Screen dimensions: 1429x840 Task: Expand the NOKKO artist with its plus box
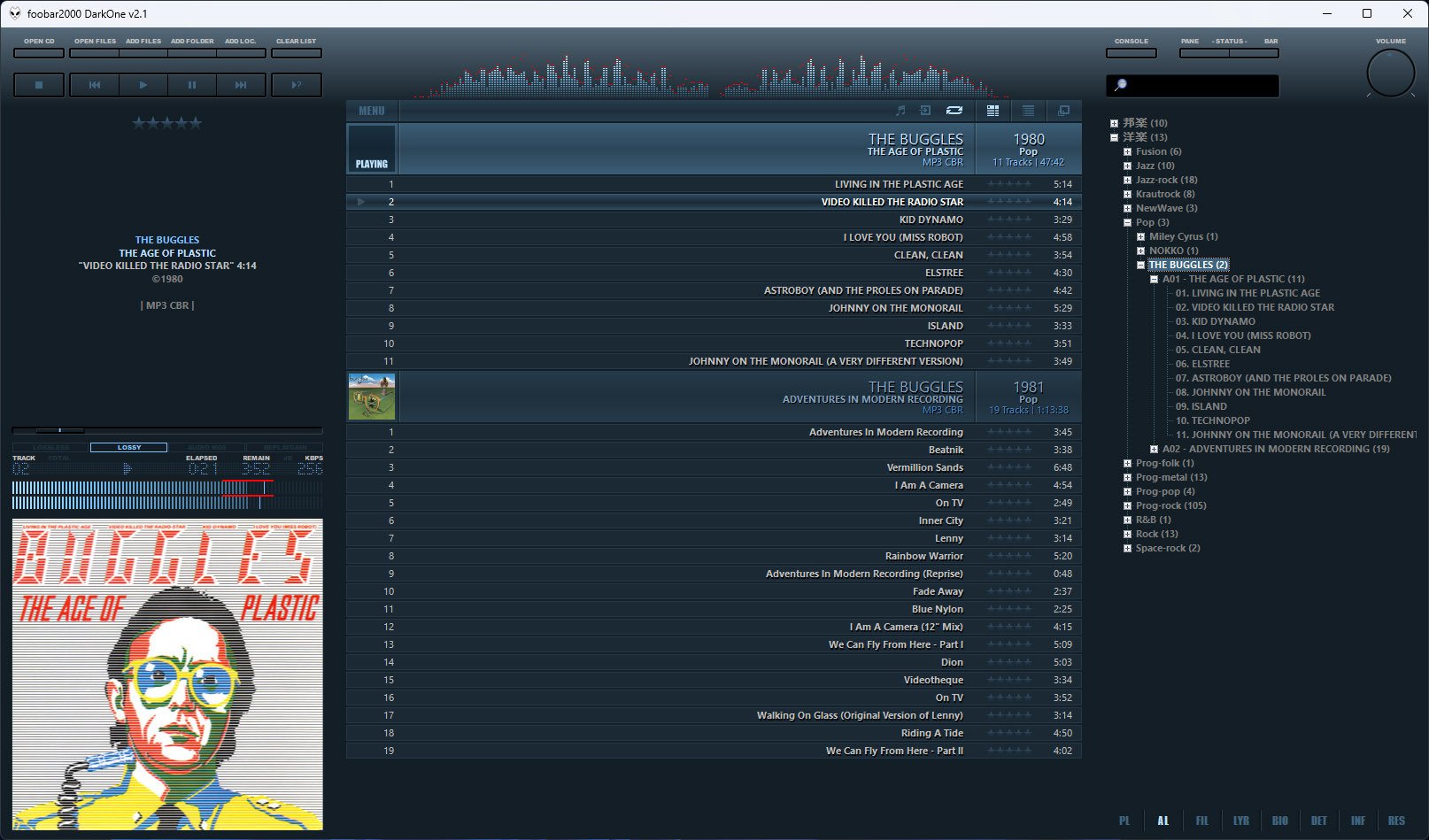[x=1140, y=250]
